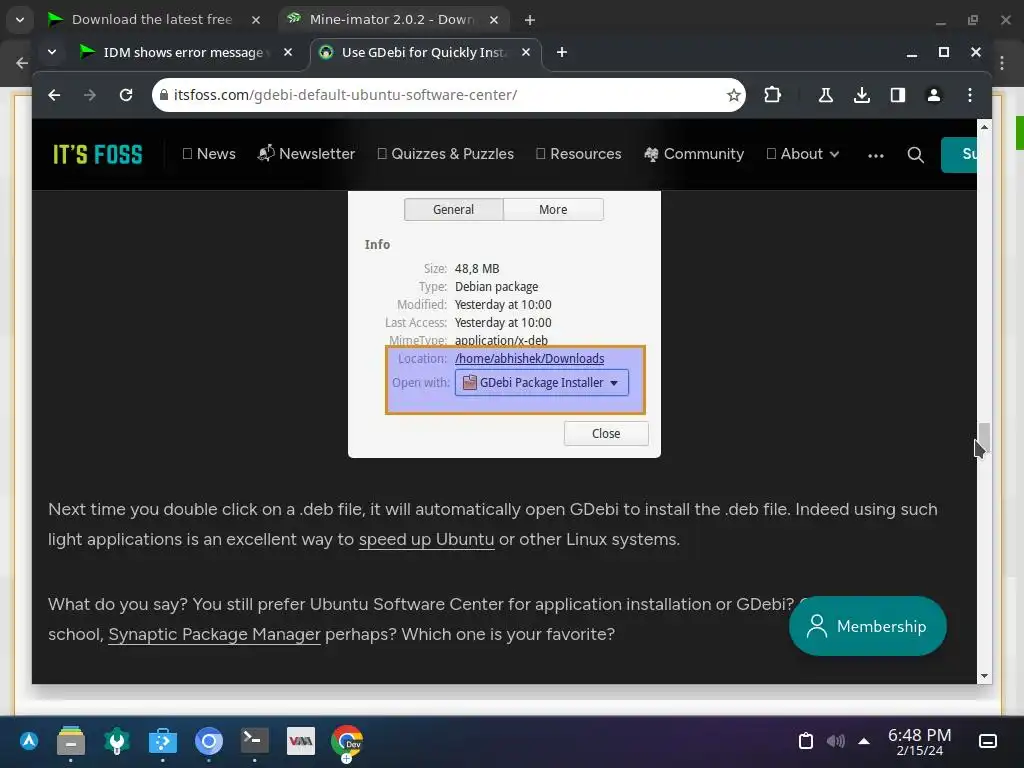Viewport: 1024px width, 768px height.
Task: Open Quizzes & Puzzles in the site navigation
Action: click(x=445, y=154)
